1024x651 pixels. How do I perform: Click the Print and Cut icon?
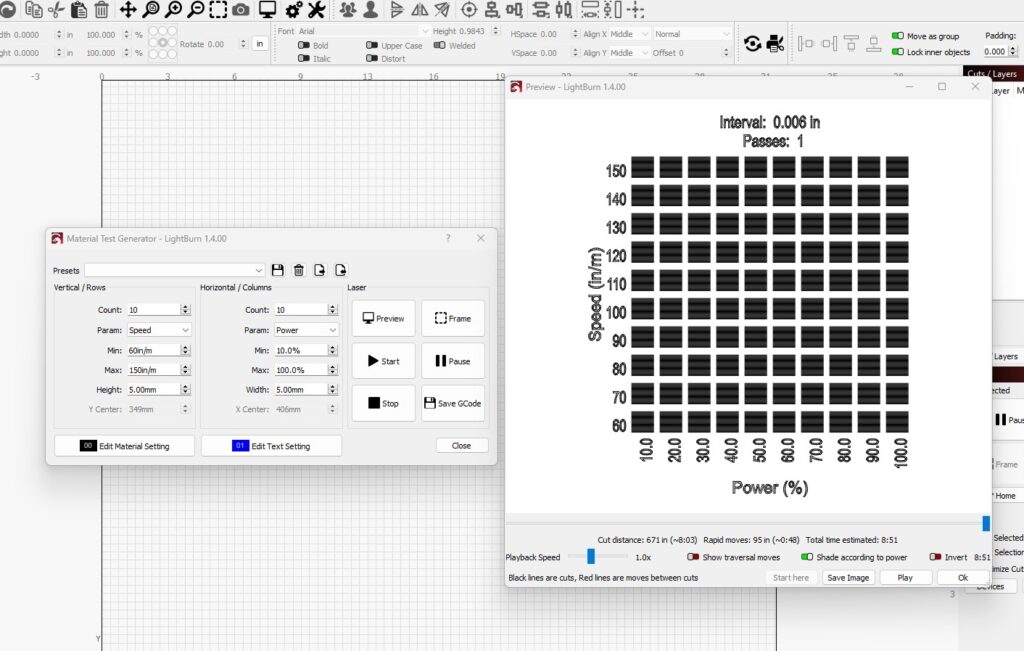tap(775, 44)
